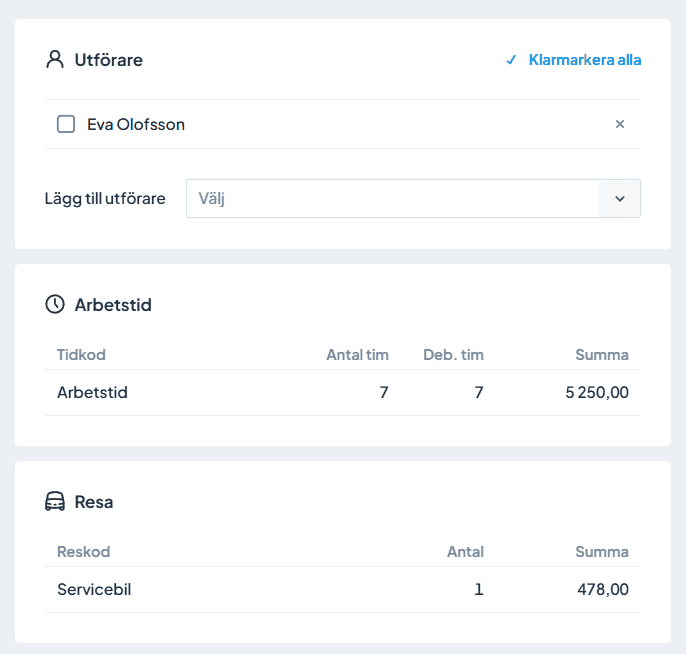Click the Reskod column header
This screenshot has width=686, height=654.
[84, 552]
